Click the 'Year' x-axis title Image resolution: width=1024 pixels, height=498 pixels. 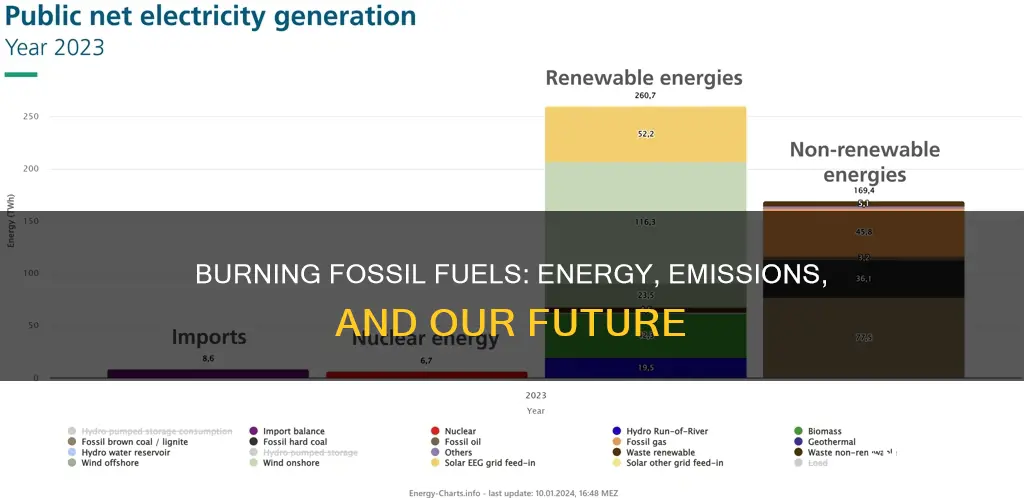(x=536, y=411)
